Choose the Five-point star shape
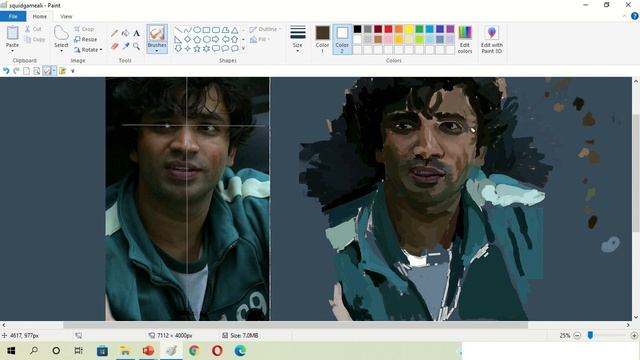Viewport: 640px width, 360px height. click(x=197, y=49)
